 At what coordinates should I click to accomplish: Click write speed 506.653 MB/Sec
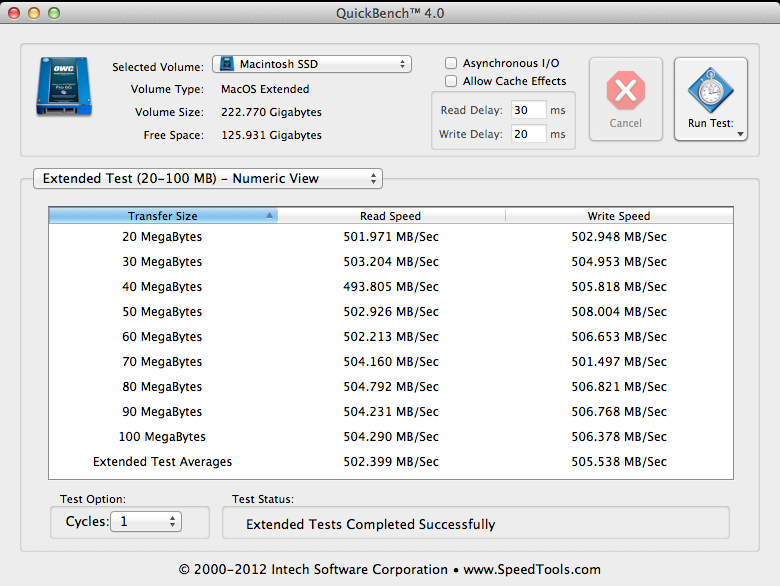(619, 337)
